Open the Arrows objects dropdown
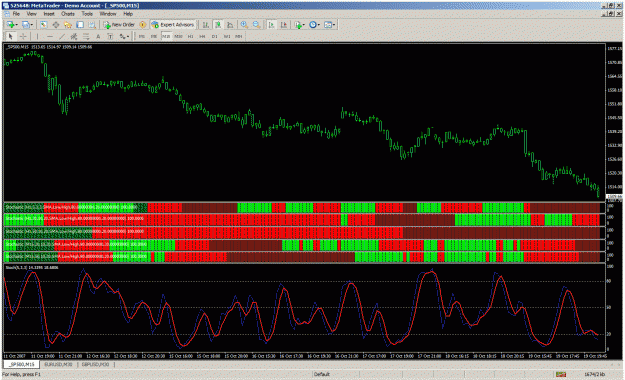 124,37
